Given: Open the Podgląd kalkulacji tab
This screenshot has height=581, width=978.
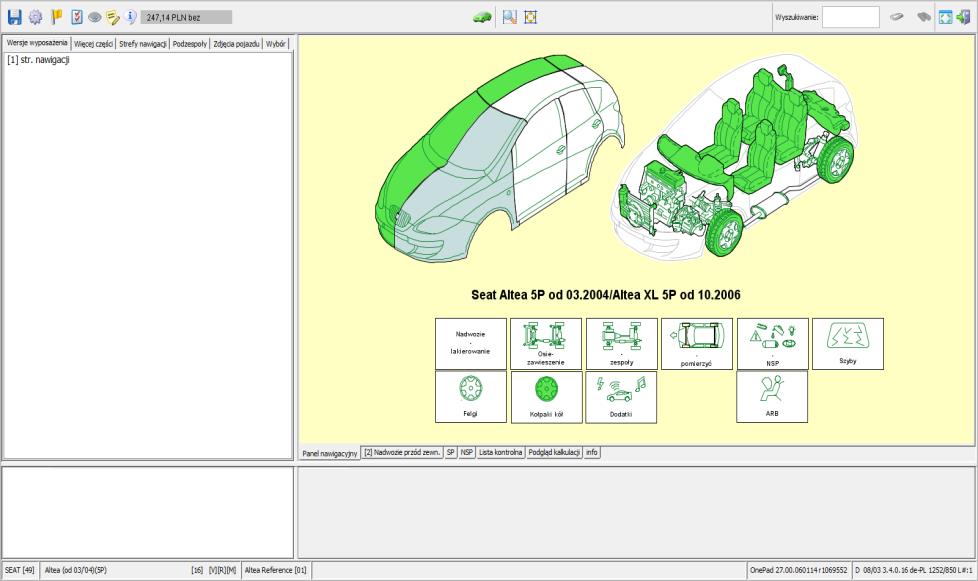Looking at the screenshot, I should pos(554,453).
